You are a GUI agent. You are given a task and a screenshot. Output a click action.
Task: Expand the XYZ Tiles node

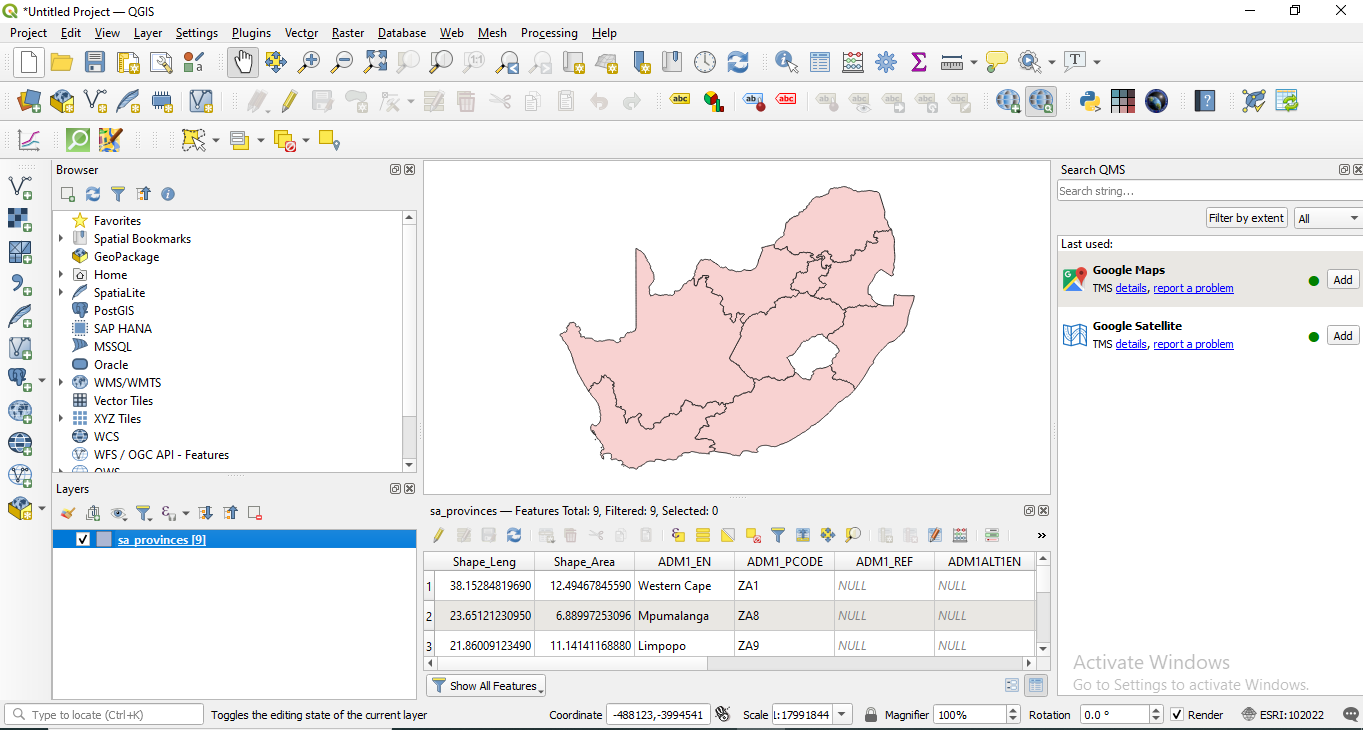(x=61, y=419)
